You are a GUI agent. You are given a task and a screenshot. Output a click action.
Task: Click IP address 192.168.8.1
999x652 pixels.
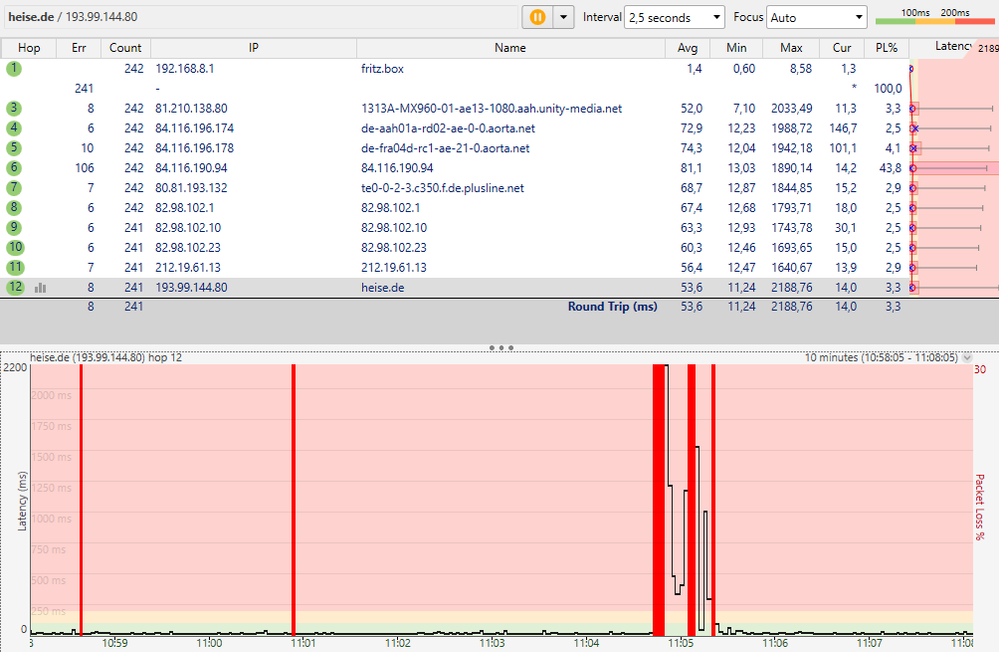tap(185, 69)
